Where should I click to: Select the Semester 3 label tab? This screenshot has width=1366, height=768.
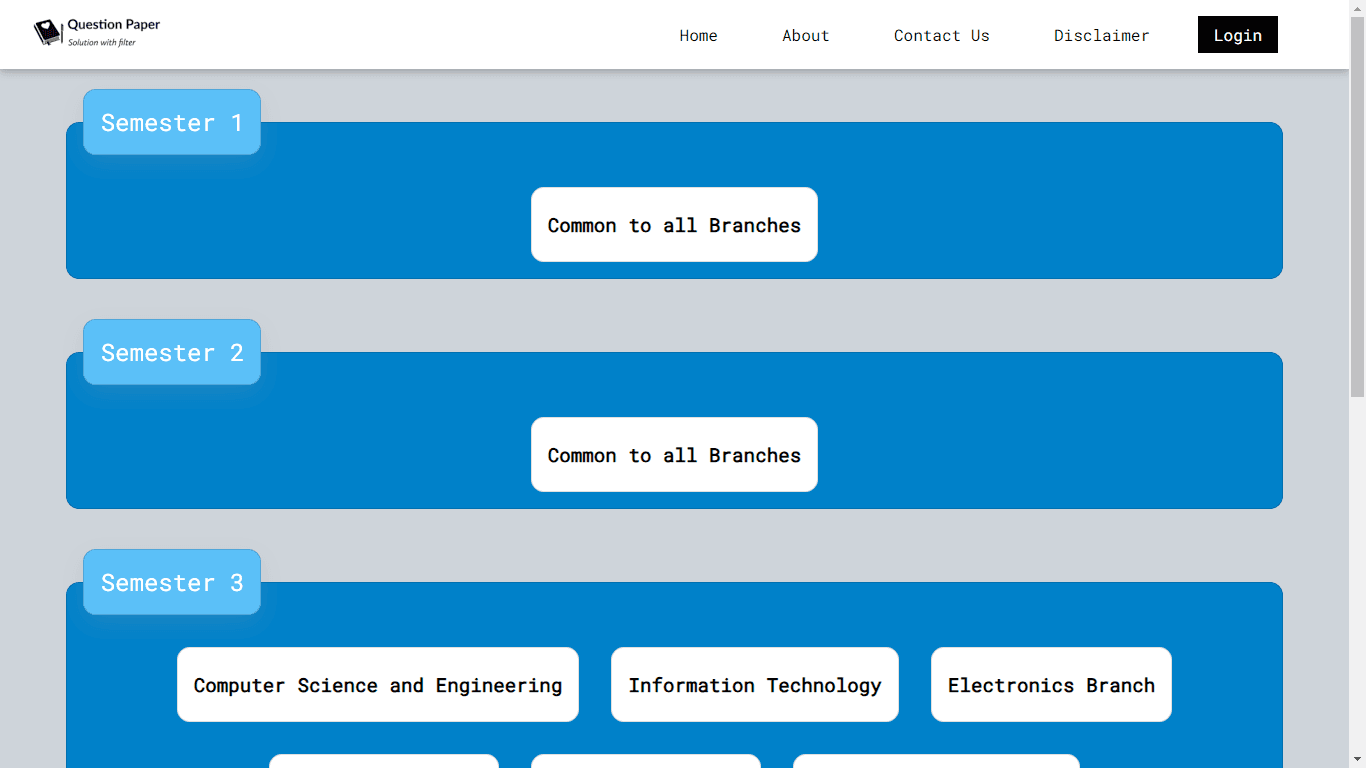172,582
